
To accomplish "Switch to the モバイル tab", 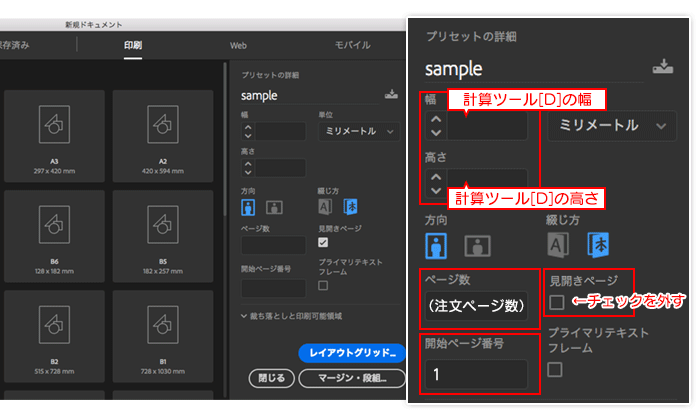I will (x=351, y=45).
